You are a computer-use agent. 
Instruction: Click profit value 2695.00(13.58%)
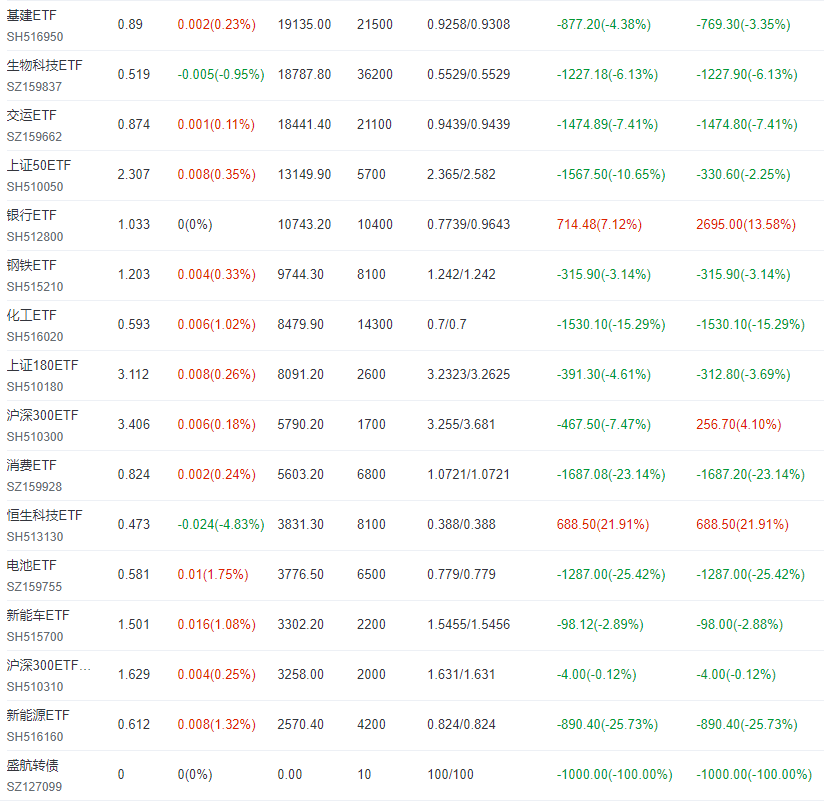[746, 224]
